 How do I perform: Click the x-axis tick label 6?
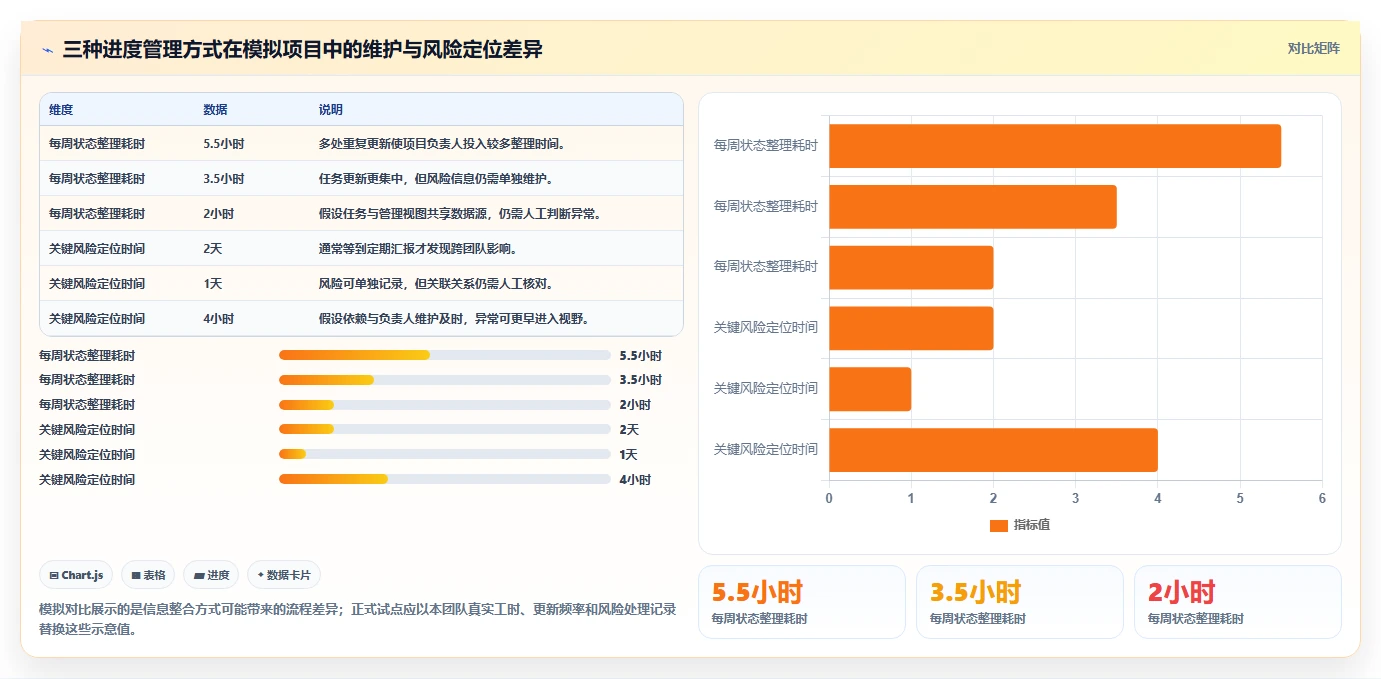[1322, 498]
